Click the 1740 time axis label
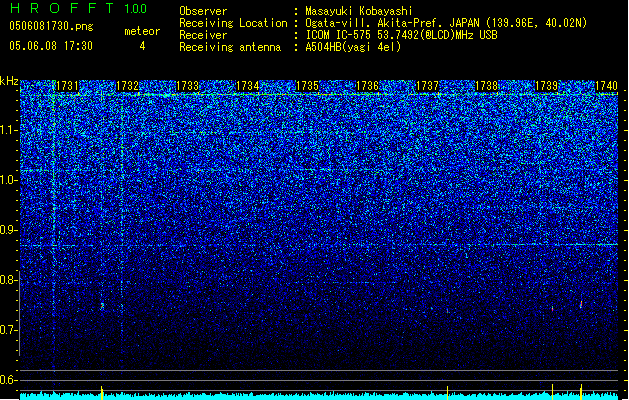629x400 pixels. (x=607, y=86)
